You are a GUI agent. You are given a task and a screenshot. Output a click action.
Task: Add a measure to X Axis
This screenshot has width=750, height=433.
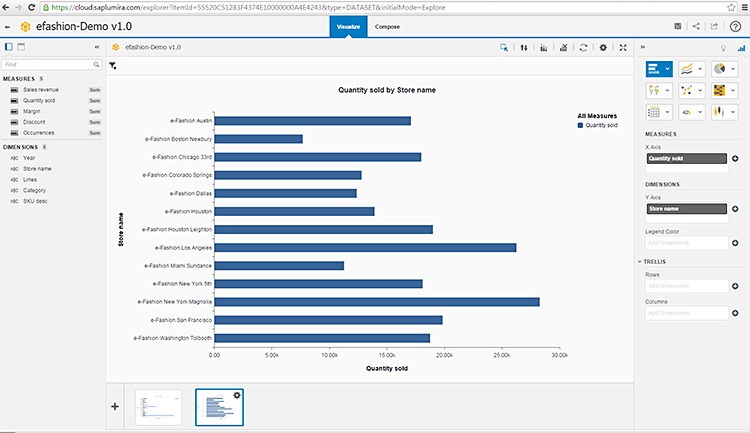[735, 158]
